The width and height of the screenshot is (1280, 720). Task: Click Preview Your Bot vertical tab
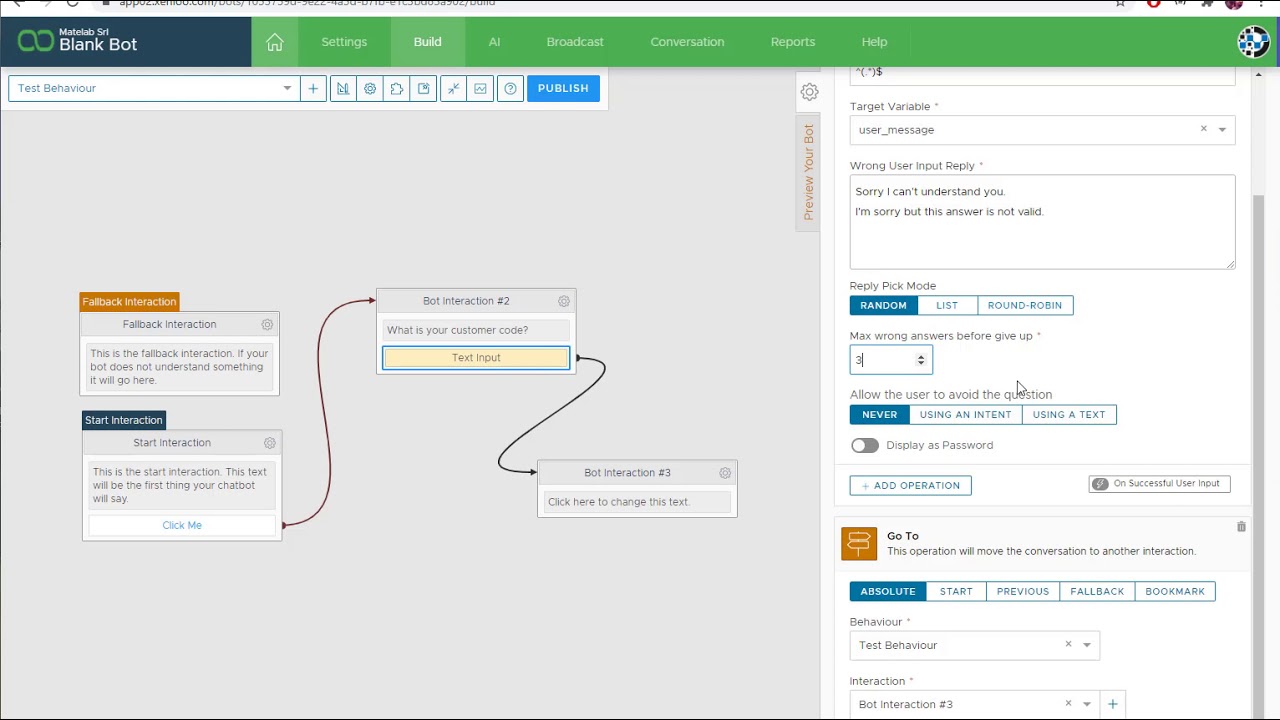(x=809, y=172)
